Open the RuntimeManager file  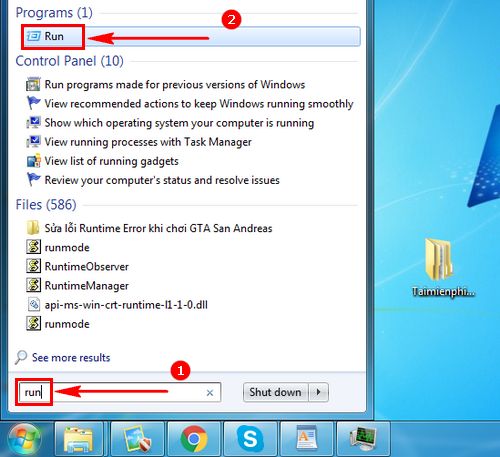point(87,286)
